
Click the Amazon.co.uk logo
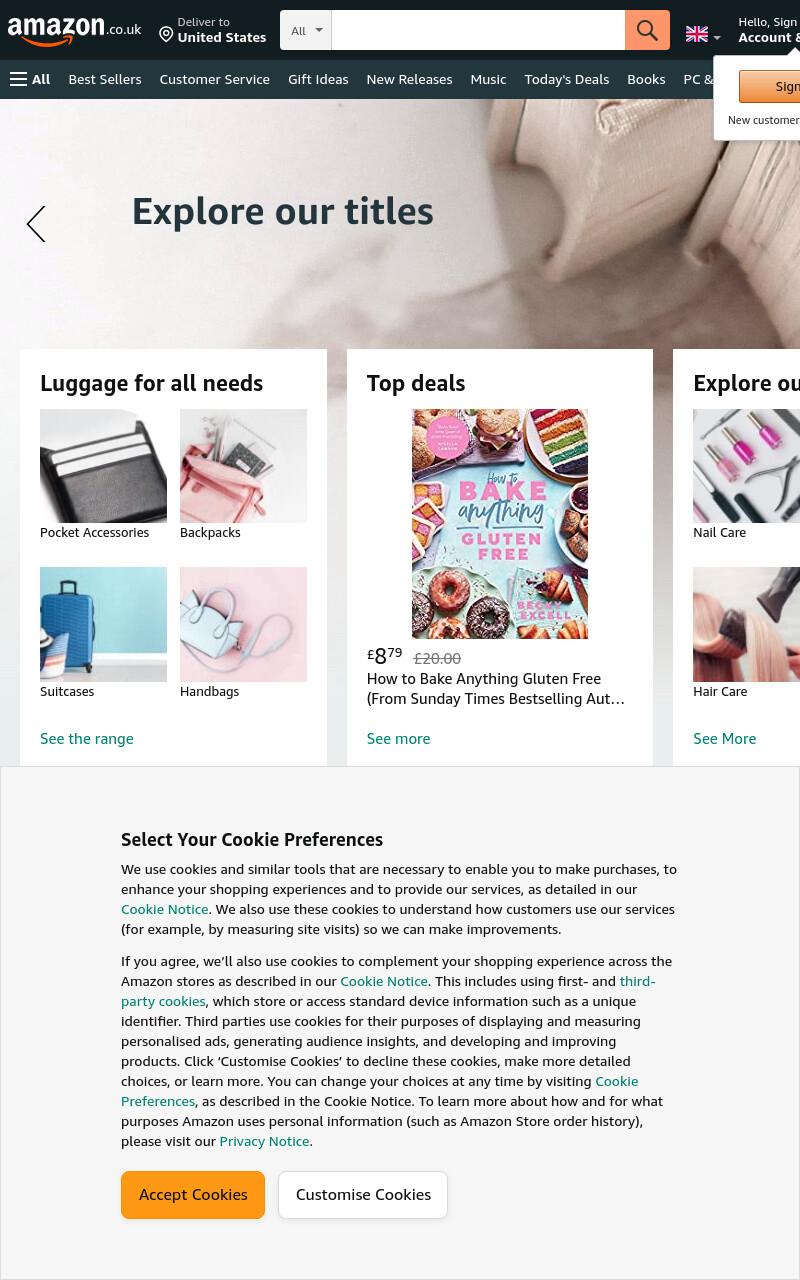(x=74, y=31)
